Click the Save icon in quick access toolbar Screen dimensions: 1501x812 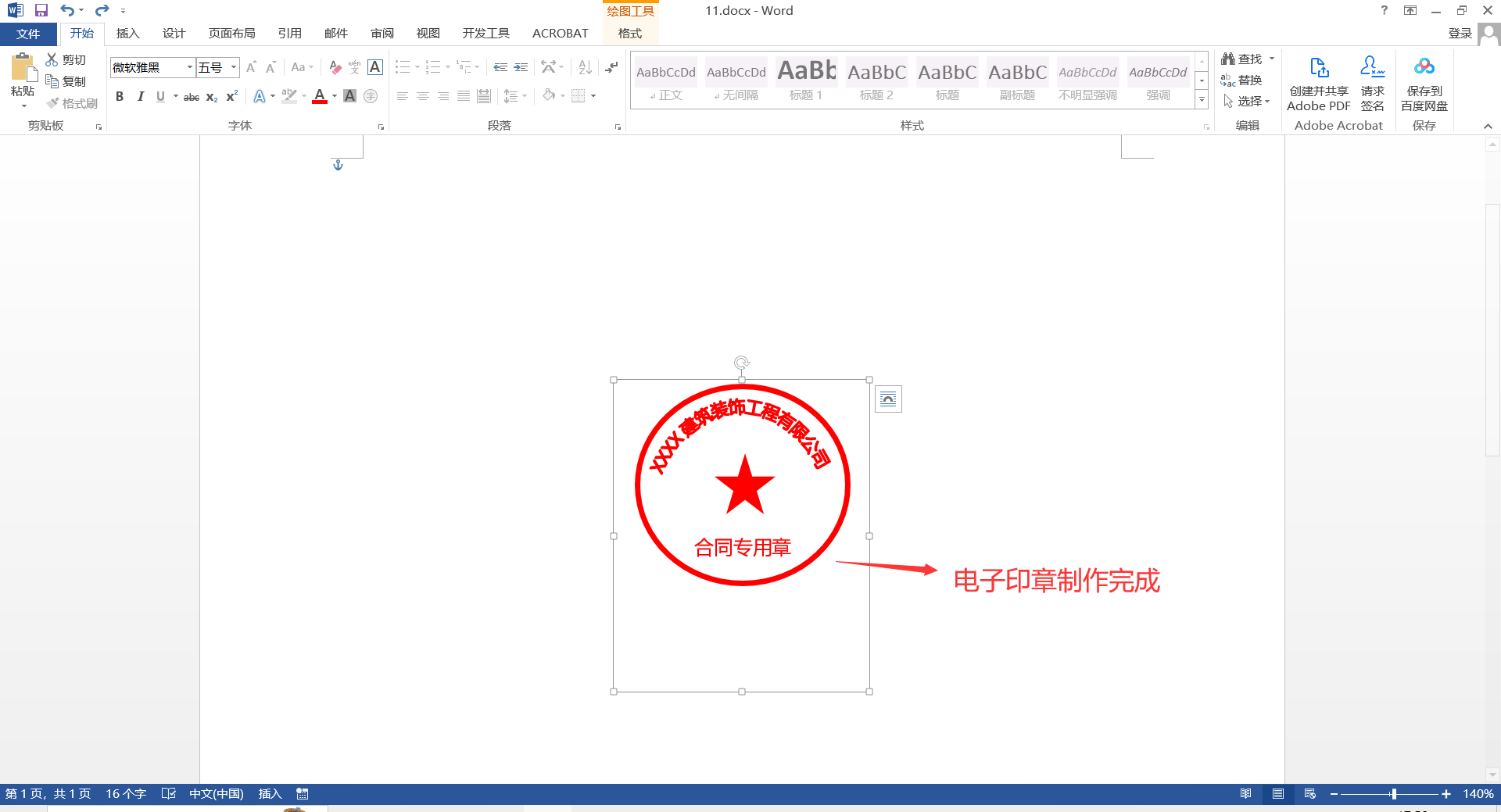[41, 10]
